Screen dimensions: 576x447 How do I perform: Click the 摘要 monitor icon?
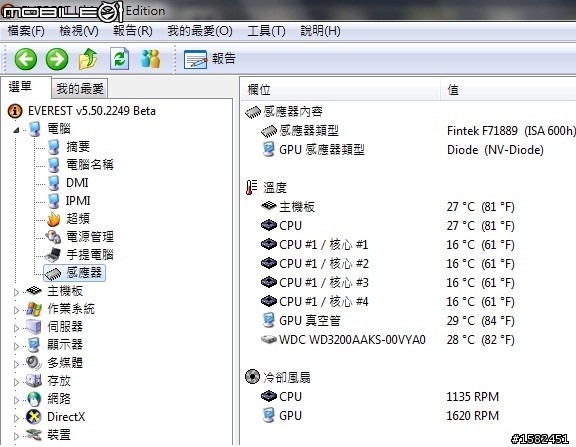tap(54, 147)
